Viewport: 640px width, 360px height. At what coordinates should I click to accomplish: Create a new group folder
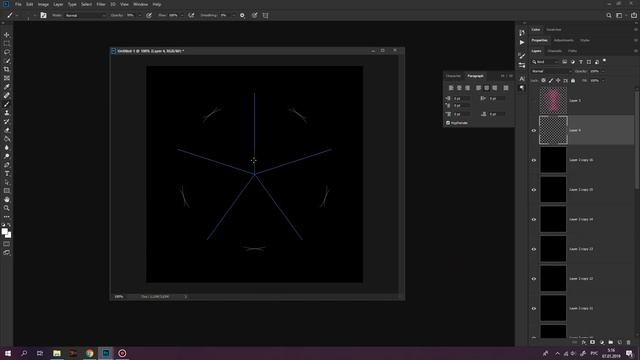pyautogui.click(x=611, y=342)
